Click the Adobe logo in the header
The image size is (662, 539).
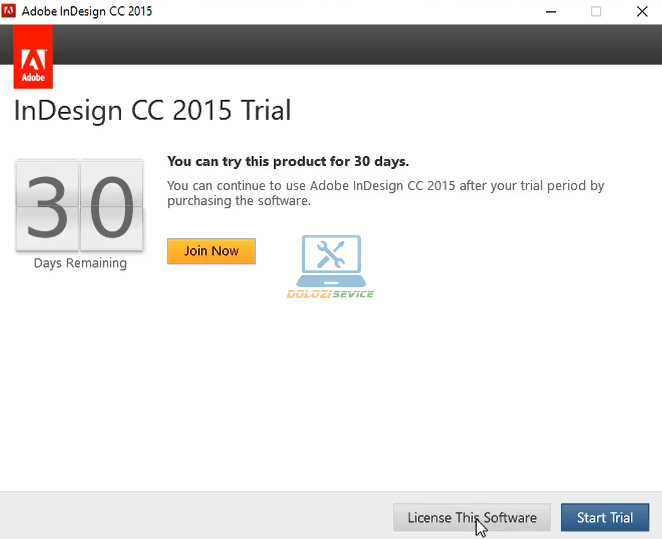pos(34,57)
